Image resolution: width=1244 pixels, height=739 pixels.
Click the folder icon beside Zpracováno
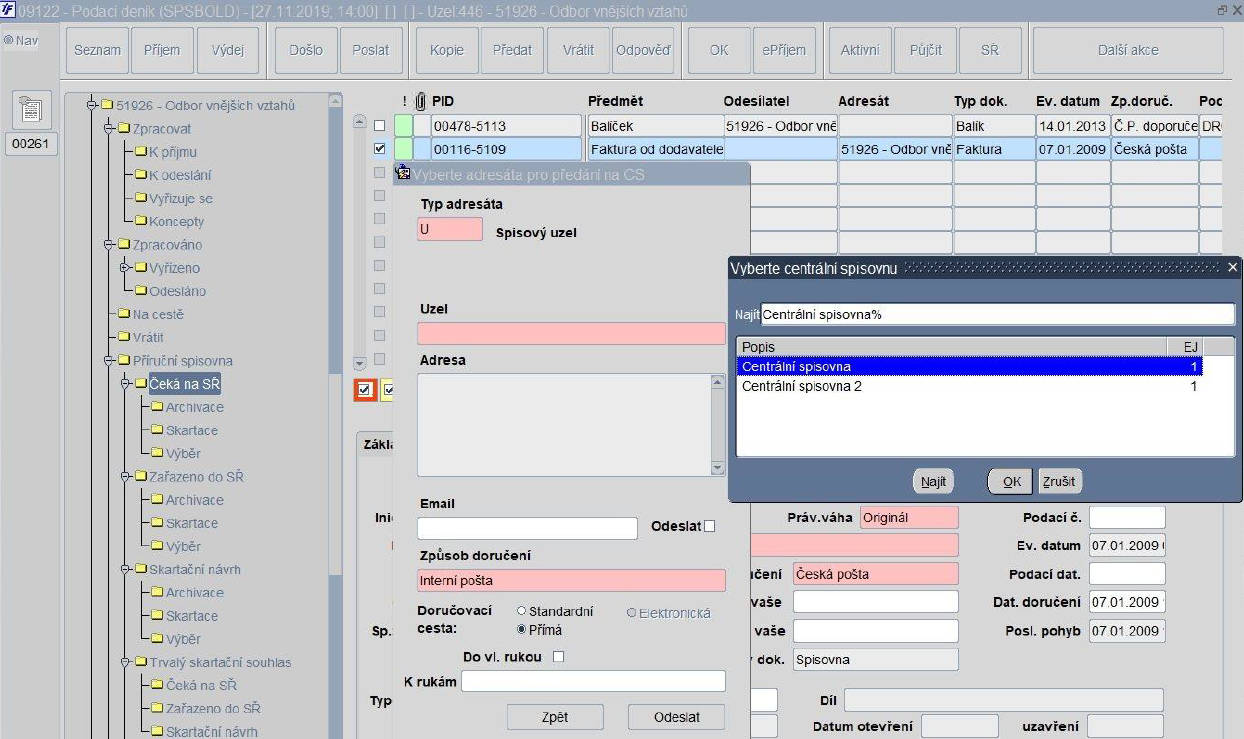point(125,245)
